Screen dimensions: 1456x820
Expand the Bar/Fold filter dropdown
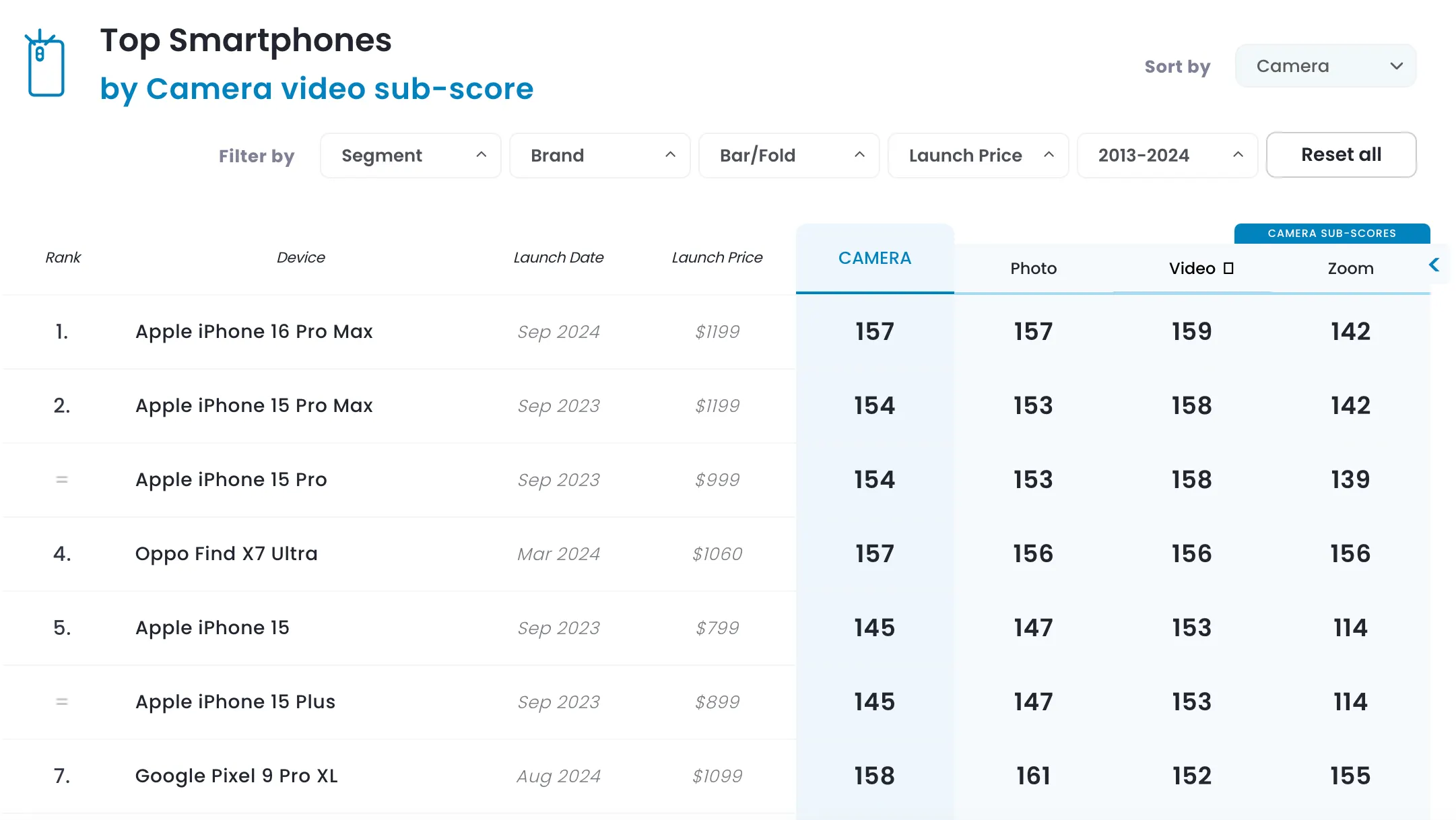[789, 156]
